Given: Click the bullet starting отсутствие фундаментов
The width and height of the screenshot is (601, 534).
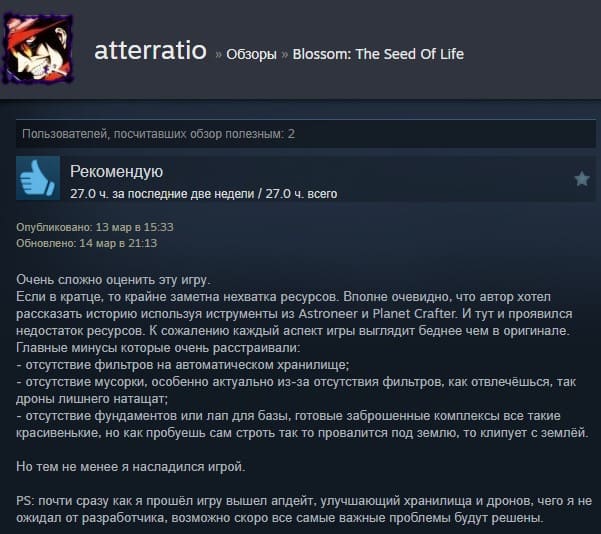Looking at the screenshot, I should pos(302,424).
